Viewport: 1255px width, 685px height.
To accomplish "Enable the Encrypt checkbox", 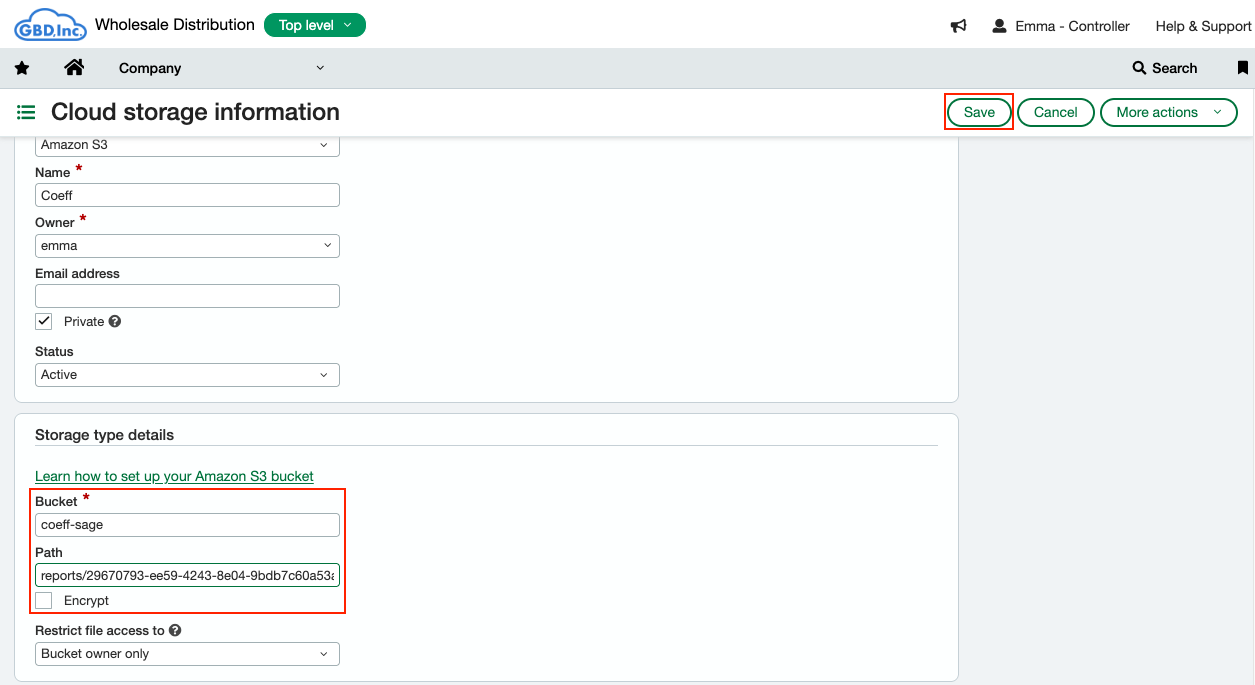I will (44, 600).
